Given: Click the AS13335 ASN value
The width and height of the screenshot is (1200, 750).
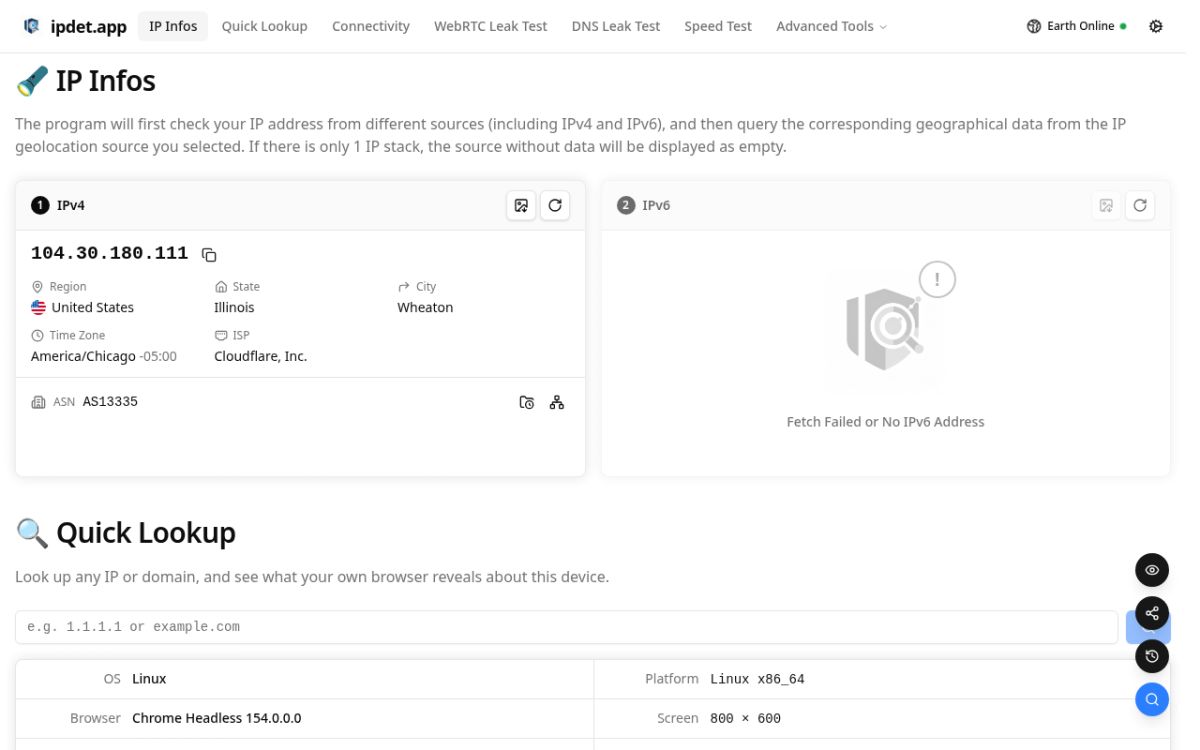Looking at the screenshot, I should pyautogui.click(x=110, y=401).
